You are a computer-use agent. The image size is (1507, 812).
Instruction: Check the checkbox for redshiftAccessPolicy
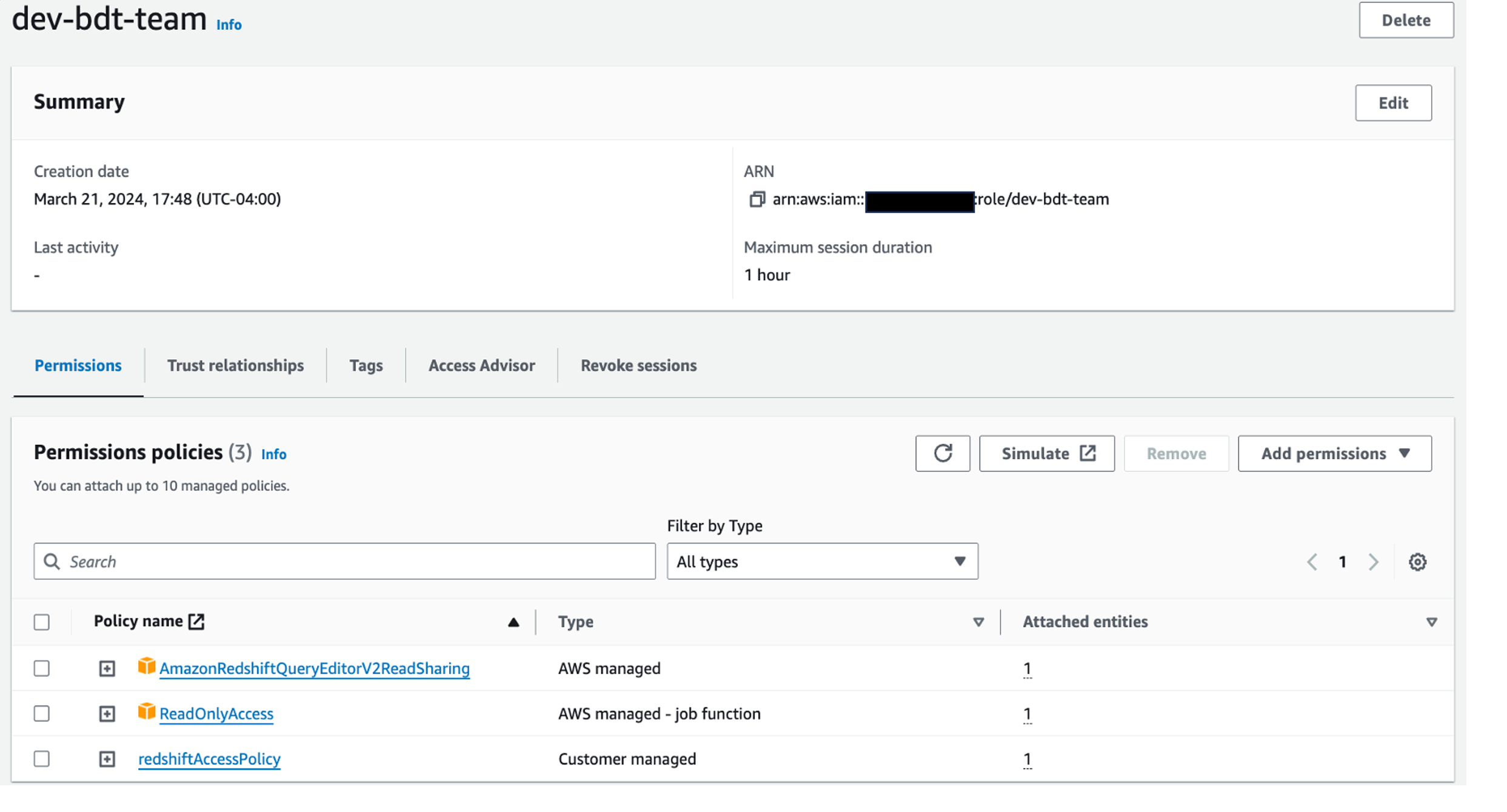(x=42, y=759)
